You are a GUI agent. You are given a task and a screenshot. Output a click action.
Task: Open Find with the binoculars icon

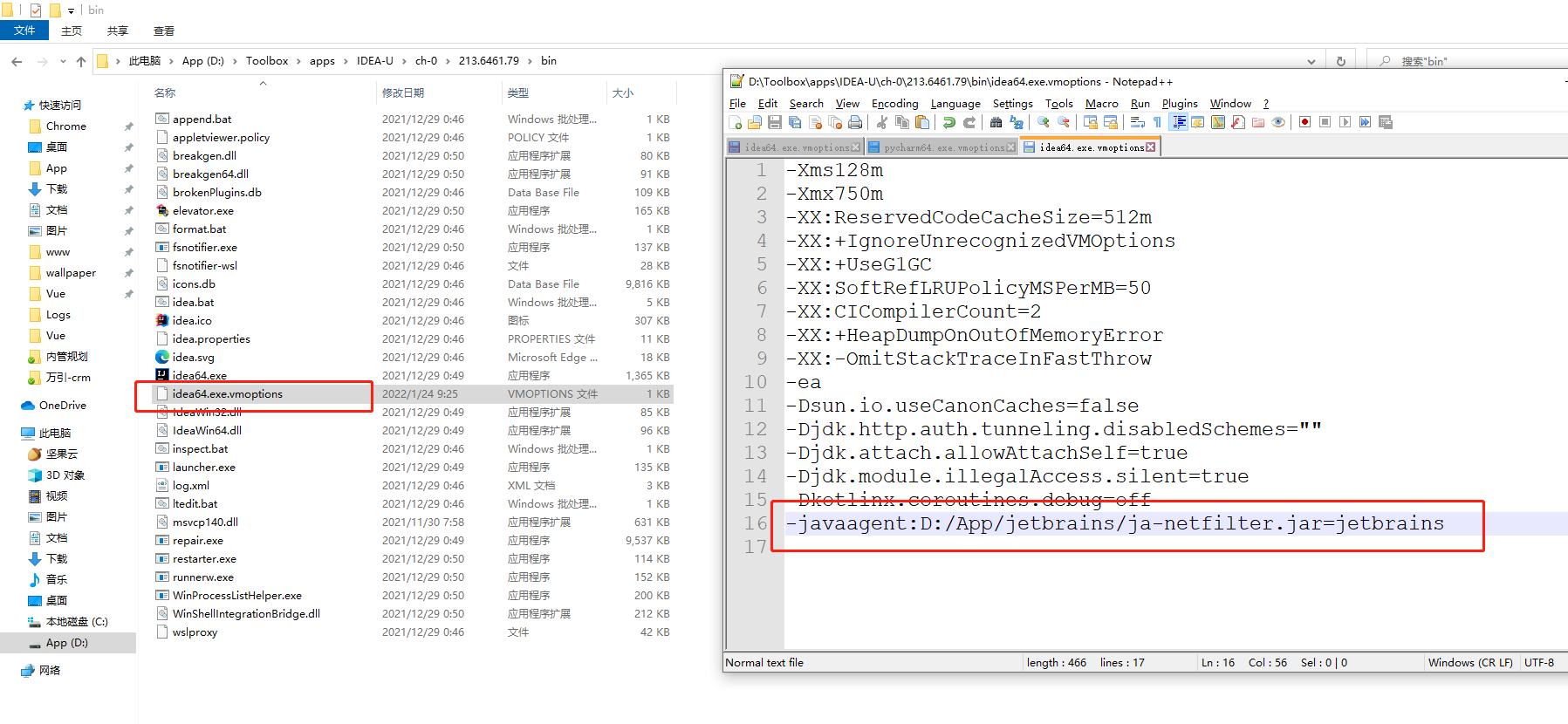[x=996, y=122]
